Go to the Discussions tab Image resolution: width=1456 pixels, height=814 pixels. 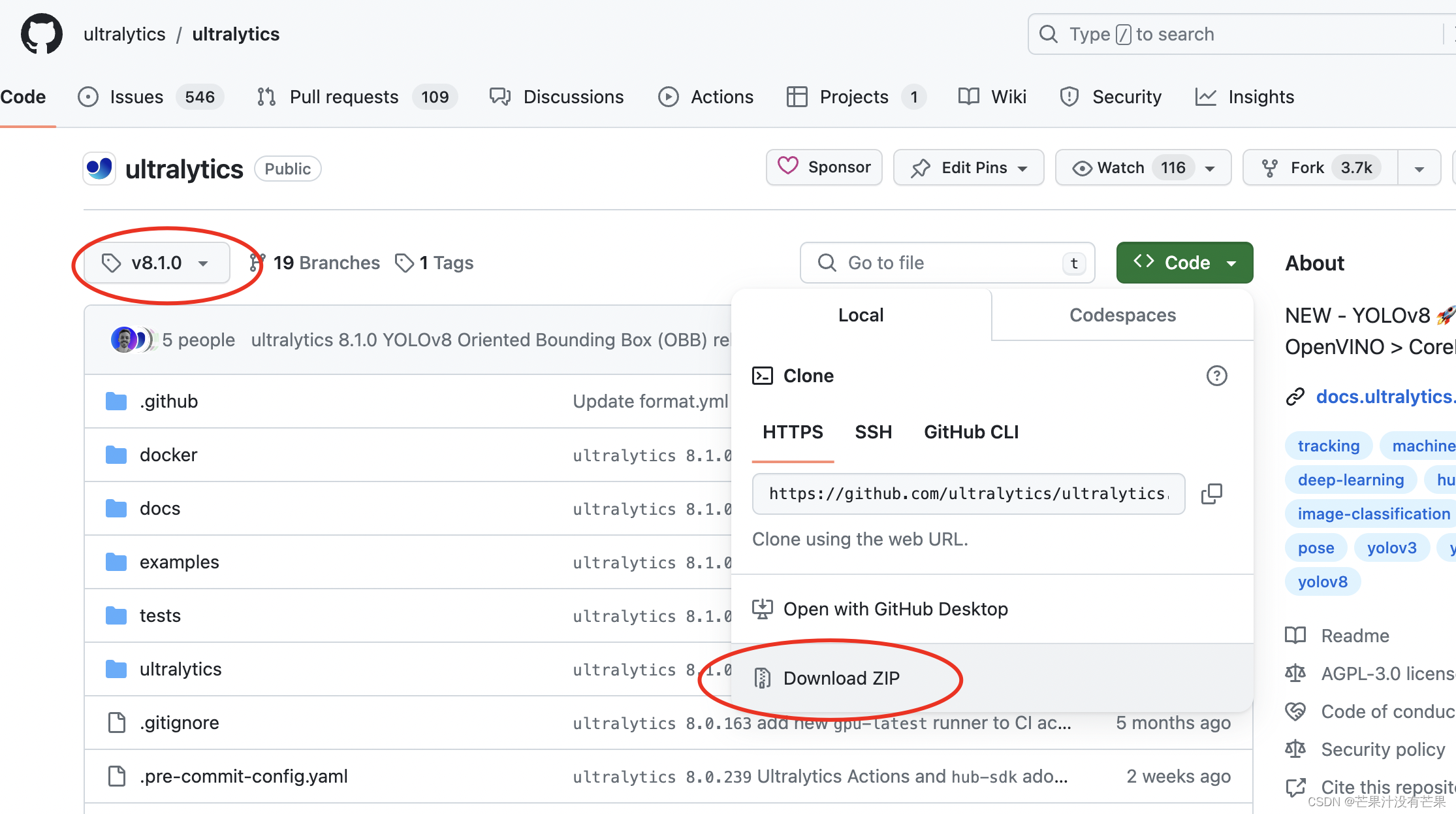557,97
